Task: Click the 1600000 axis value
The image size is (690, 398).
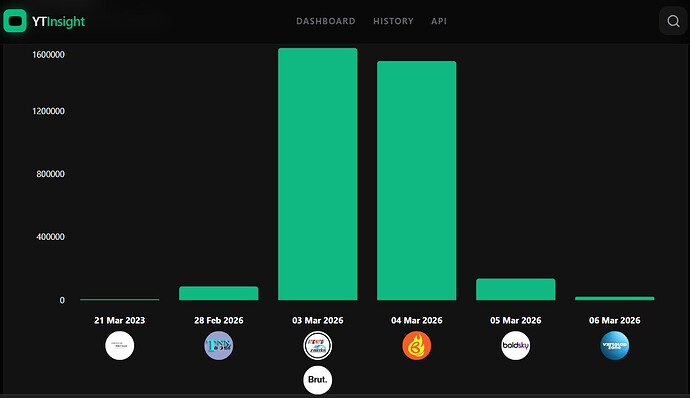Action: [48, 55]
